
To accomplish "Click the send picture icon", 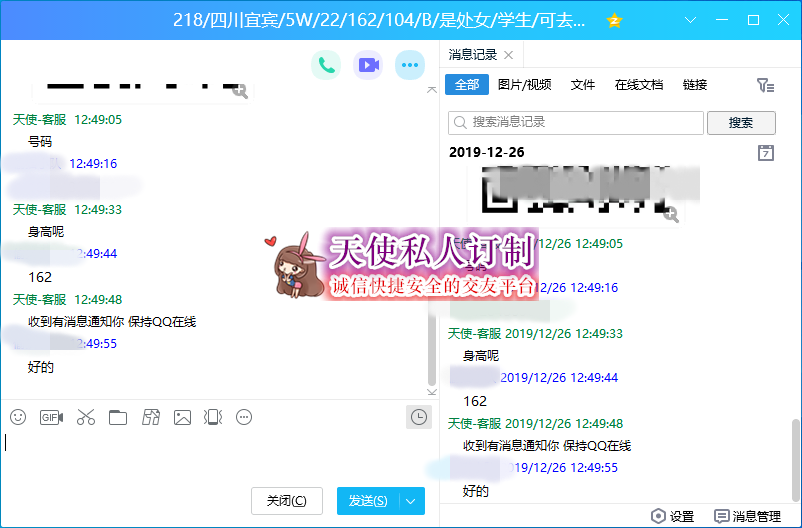I will click(182, 417).
